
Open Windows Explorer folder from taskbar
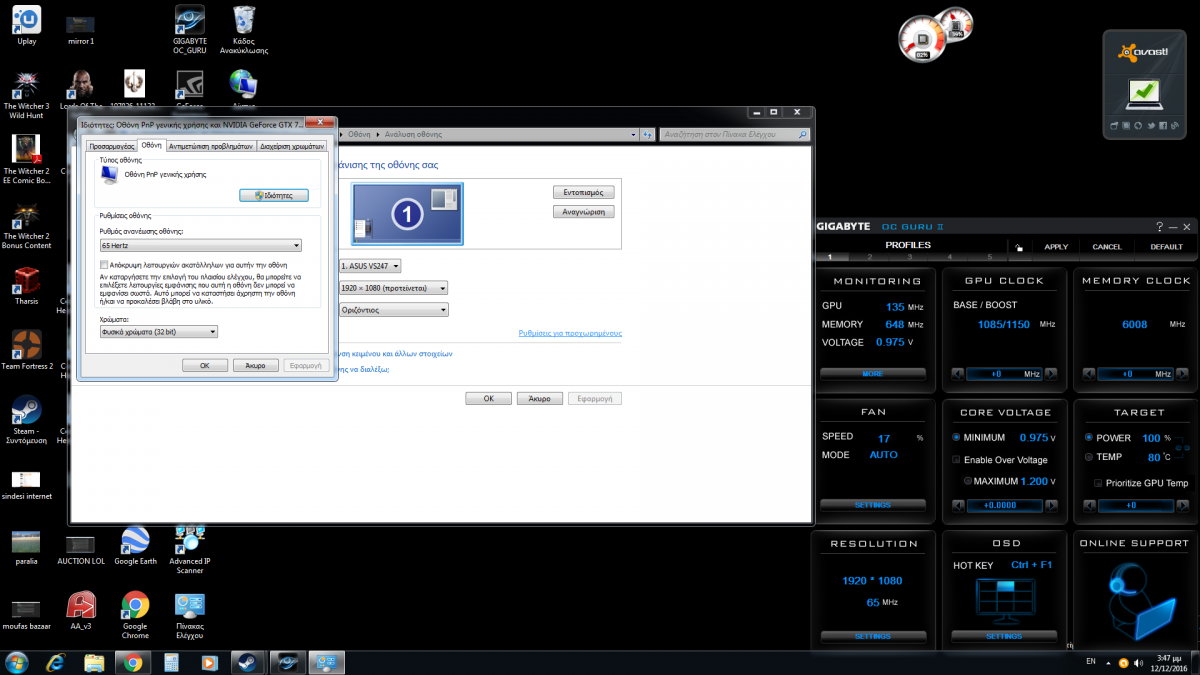[x=94, y=662]
